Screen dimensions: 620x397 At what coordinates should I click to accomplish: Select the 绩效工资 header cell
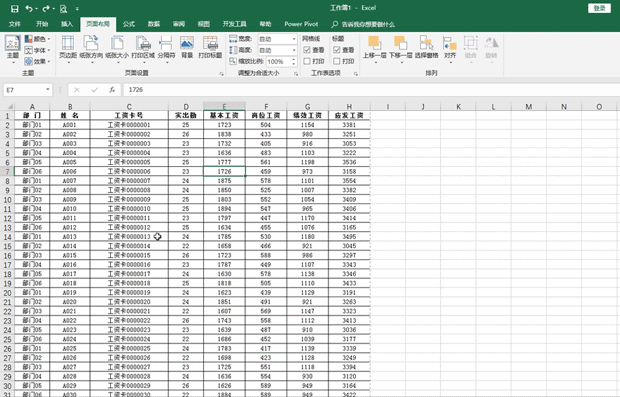tap(307, 115)
